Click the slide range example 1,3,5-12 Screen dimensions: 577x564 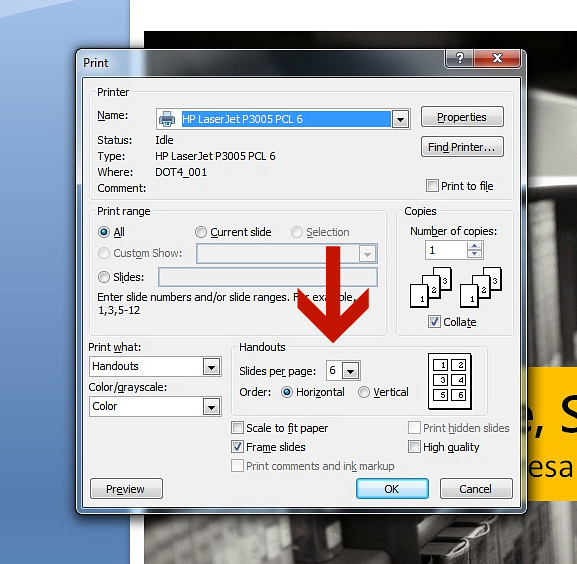[x=119, y=310]
